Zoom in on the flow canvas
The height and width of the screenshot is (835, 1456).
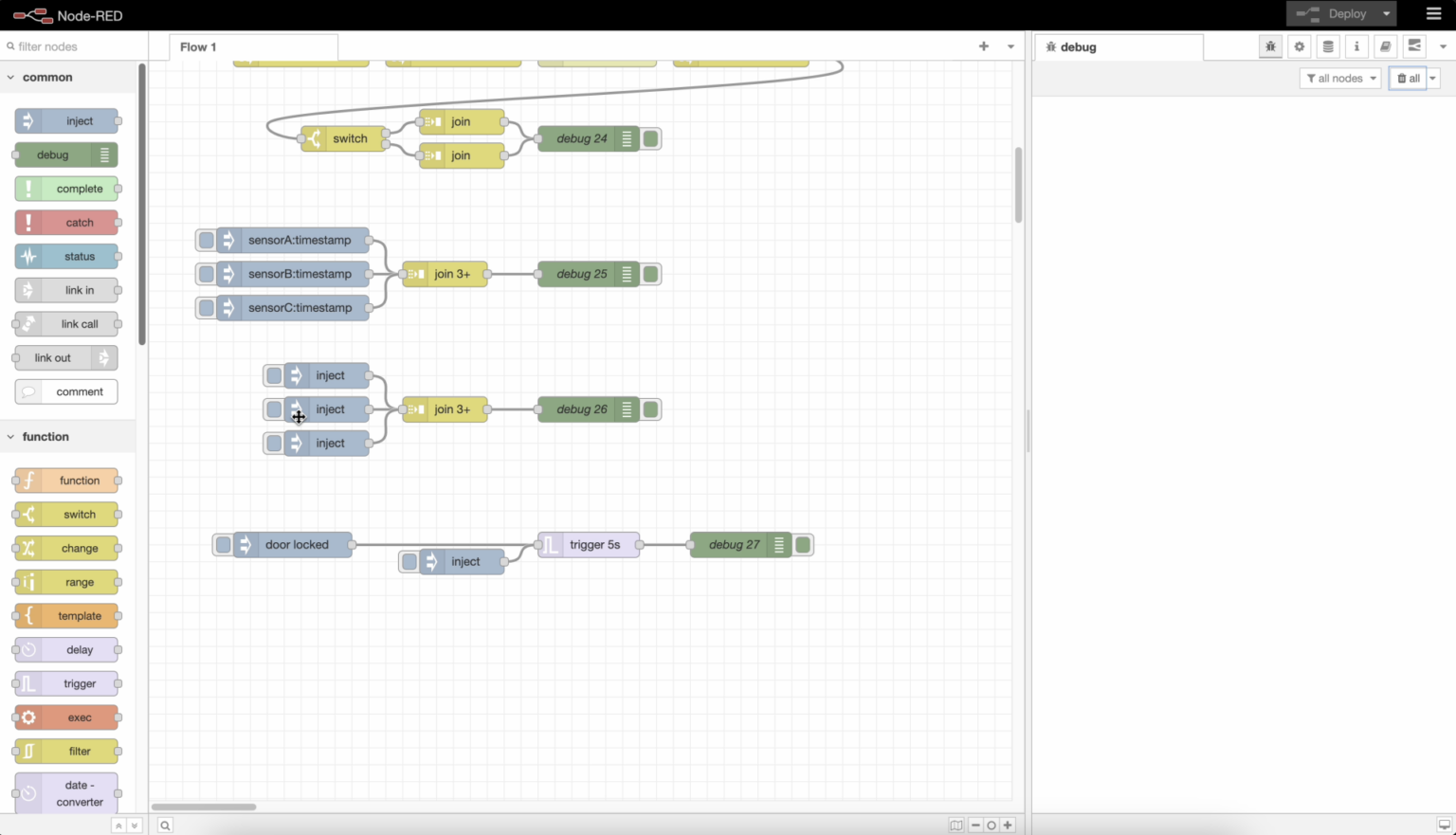click(1008, 825)
